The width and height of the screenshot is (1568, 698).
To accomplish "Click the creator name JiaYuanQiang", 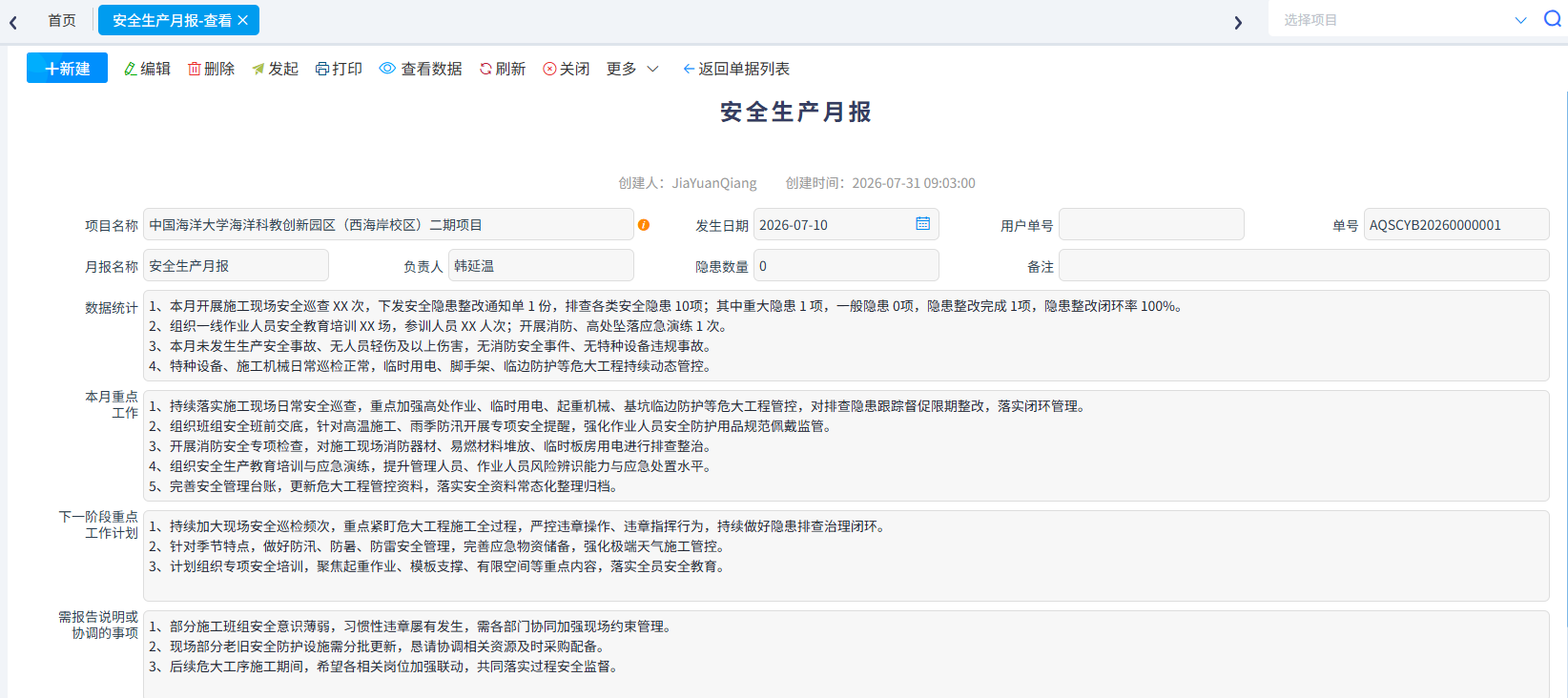I will tap(714, 183).
